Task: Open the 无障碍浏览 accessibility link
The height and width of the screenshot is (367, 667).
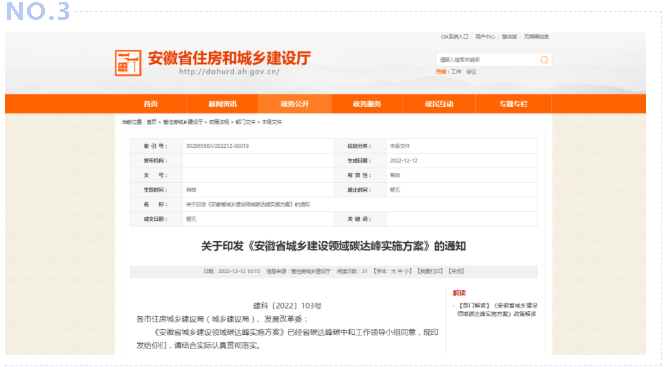Action: (x=536, y=37)
